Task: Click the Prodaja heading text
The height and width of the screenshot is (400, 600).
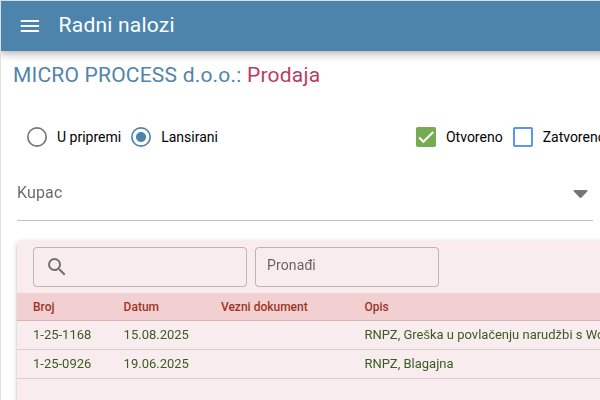Action: pos(283,75)
